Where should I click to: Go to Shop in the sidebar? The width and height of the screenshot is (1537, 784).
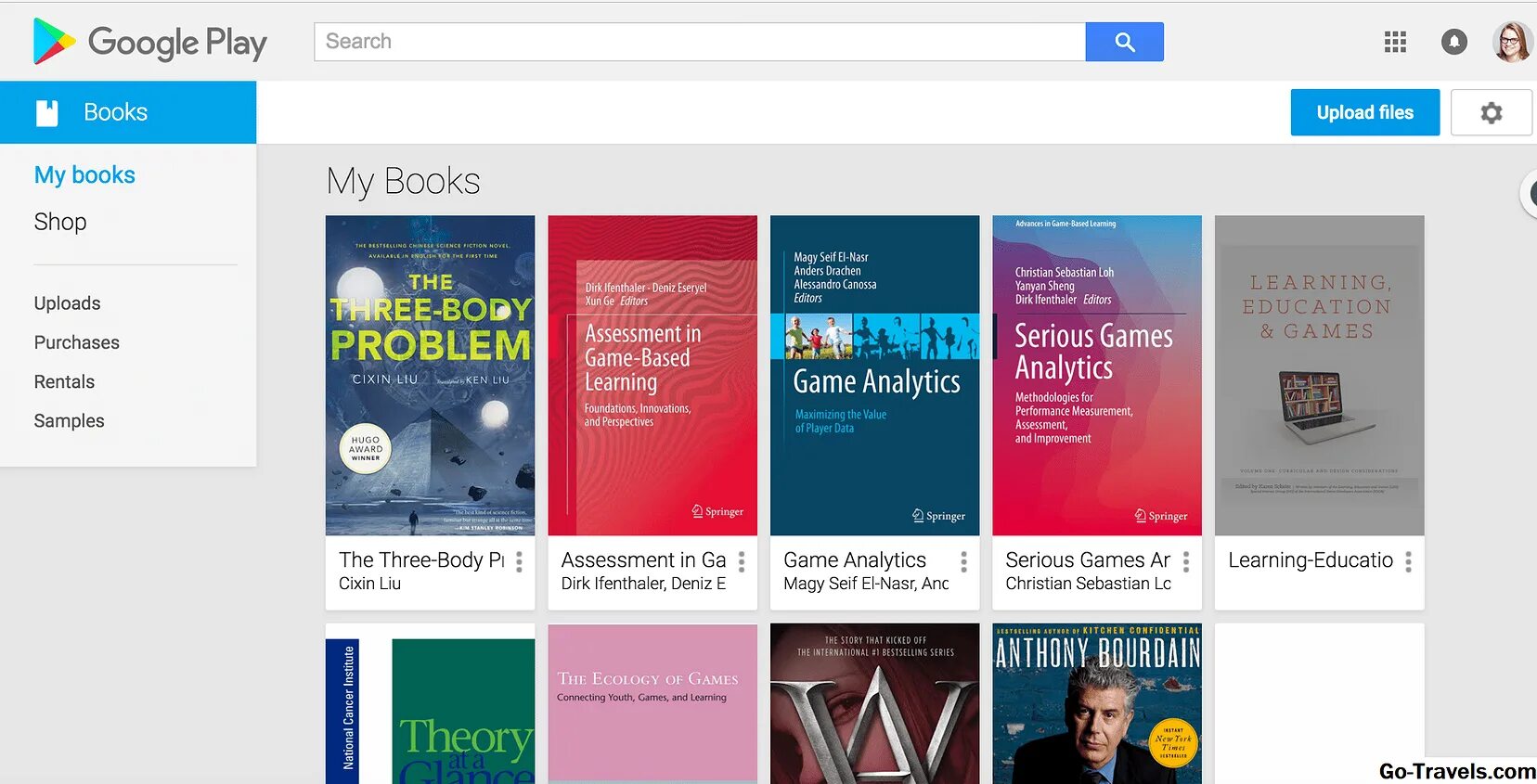60,222
